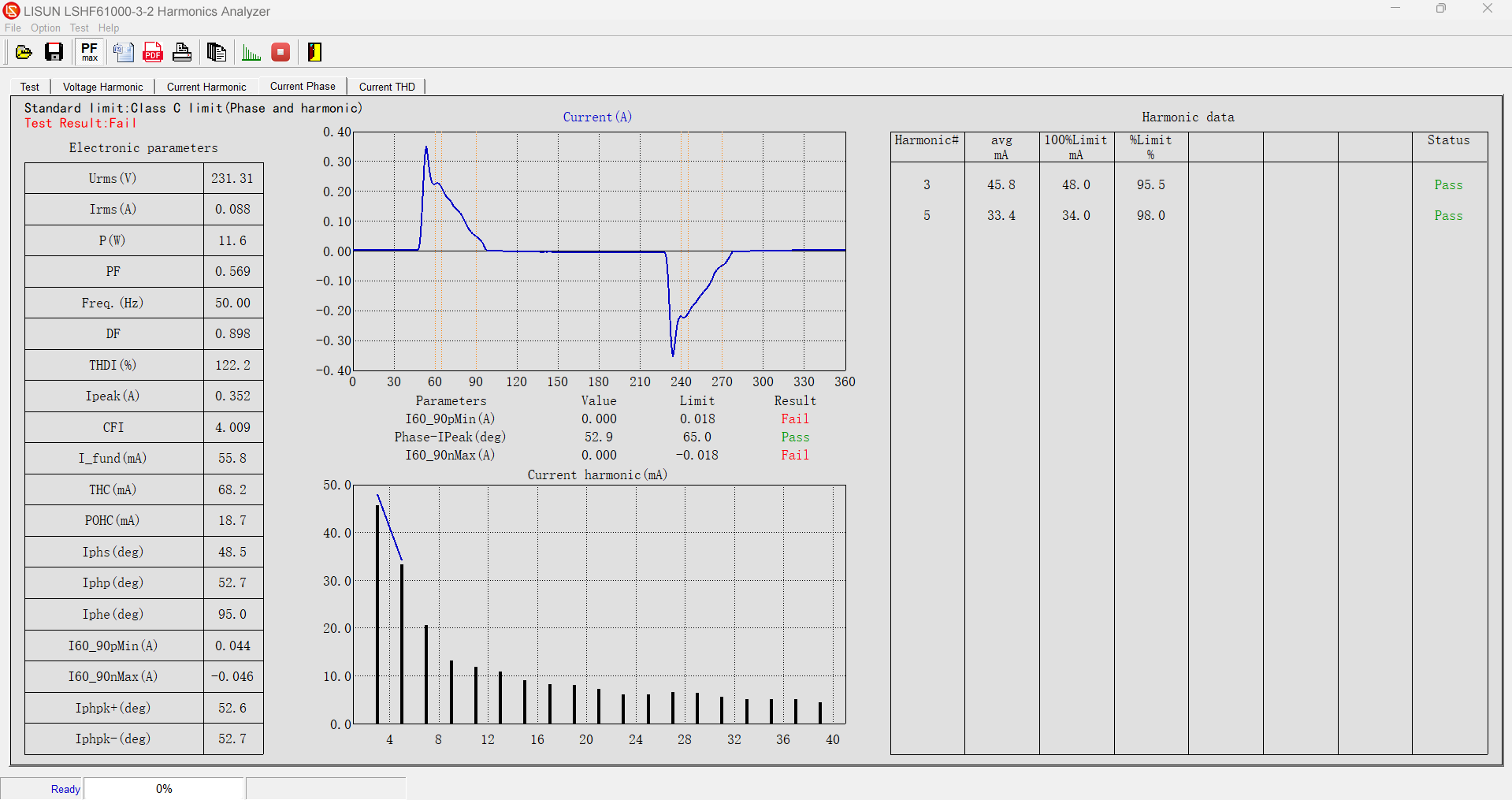
Task: Click the Ready status indicator
Action: (x=65, y=788)
